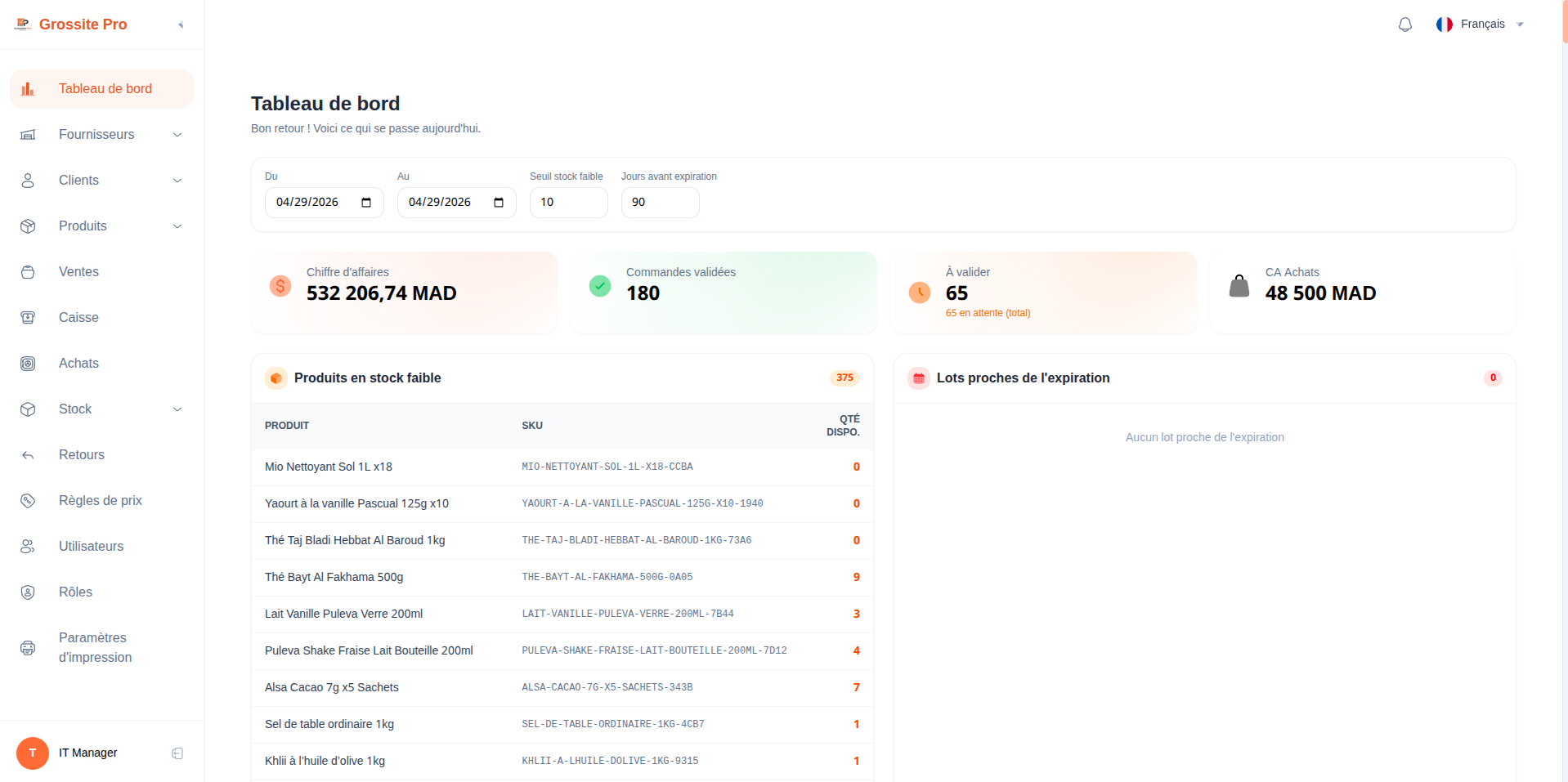This screenshot has height=782, width=1568.
Task: Click the Au date field 04/29/2026
Action: coord(457,203)
